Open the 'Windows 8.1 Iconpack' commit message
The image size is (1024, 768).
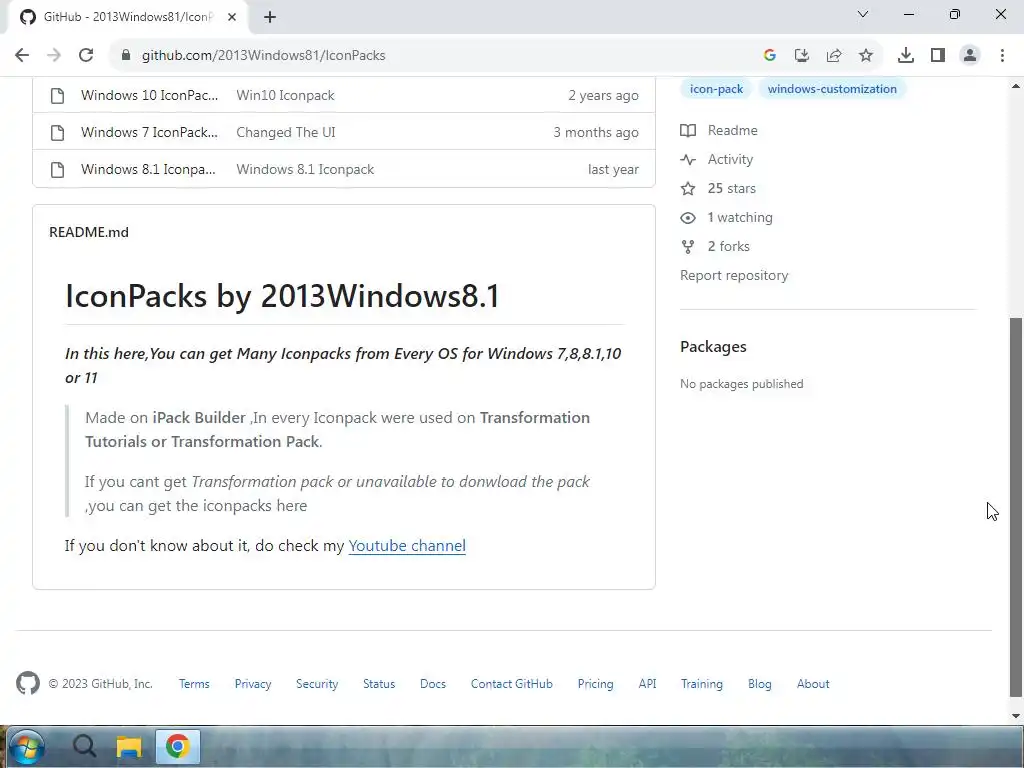click(x=305, y=170)
